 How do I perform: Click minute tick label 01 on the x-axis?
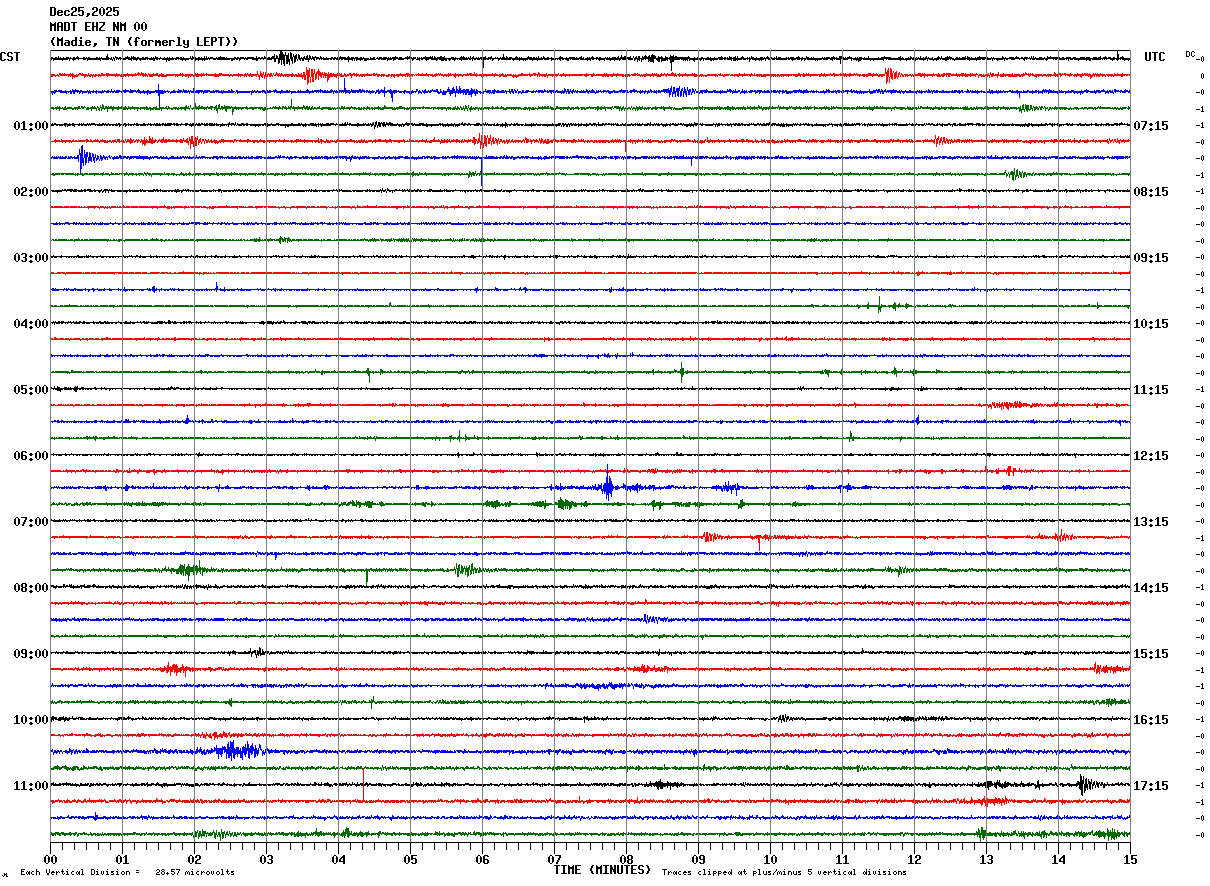122,859
